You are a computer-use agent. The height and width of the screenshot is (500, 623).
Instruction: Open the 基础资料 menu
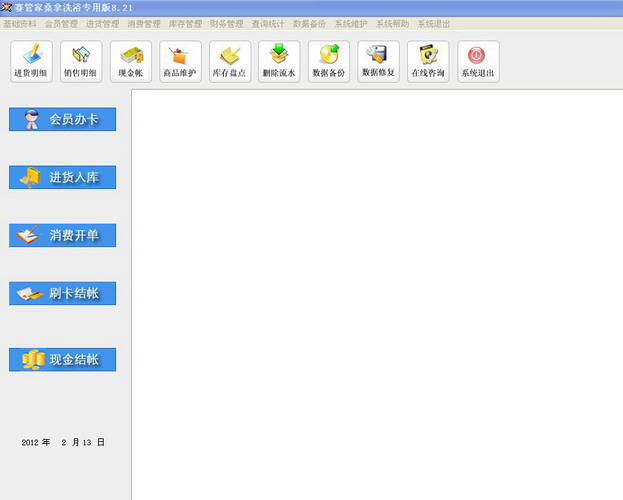pos(20,24)
